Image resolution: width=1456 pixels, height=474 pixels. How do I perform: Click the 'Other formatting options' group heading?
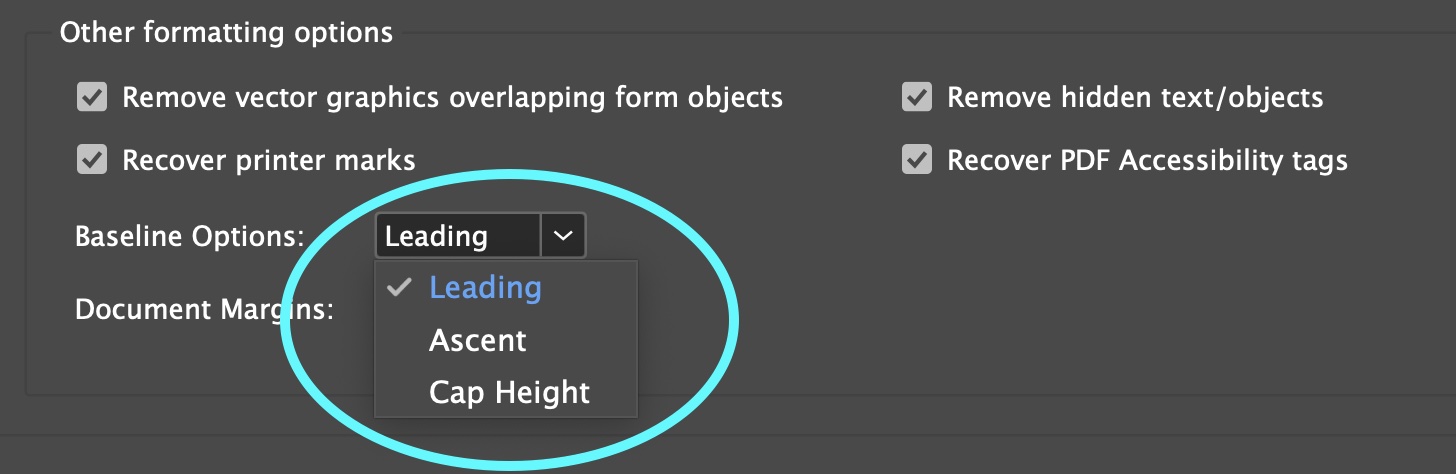point(226,33)
